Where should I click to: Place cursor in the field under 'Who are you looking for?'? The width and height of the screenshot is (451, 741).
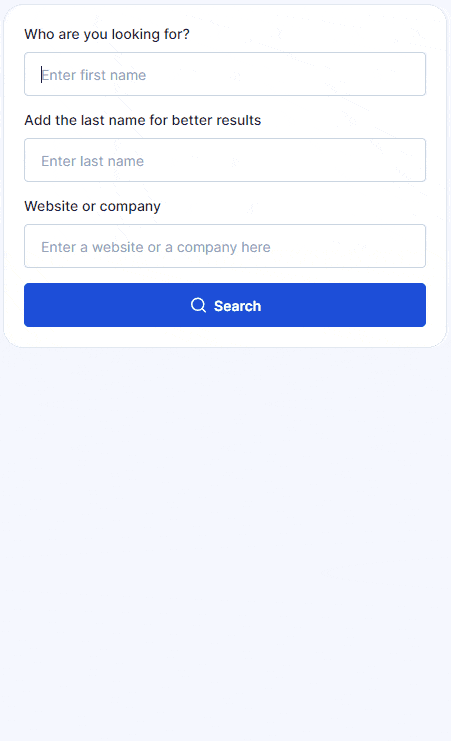[x=225, y=74]
